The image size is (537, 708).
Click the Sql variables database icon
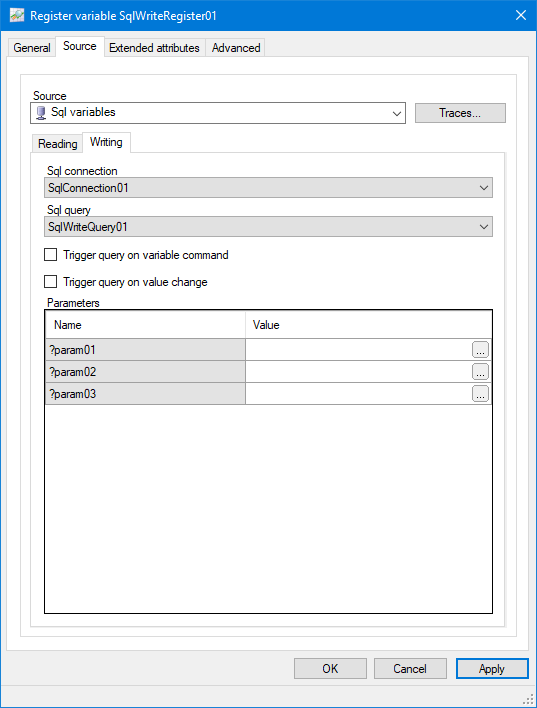[x=41, y=113]
